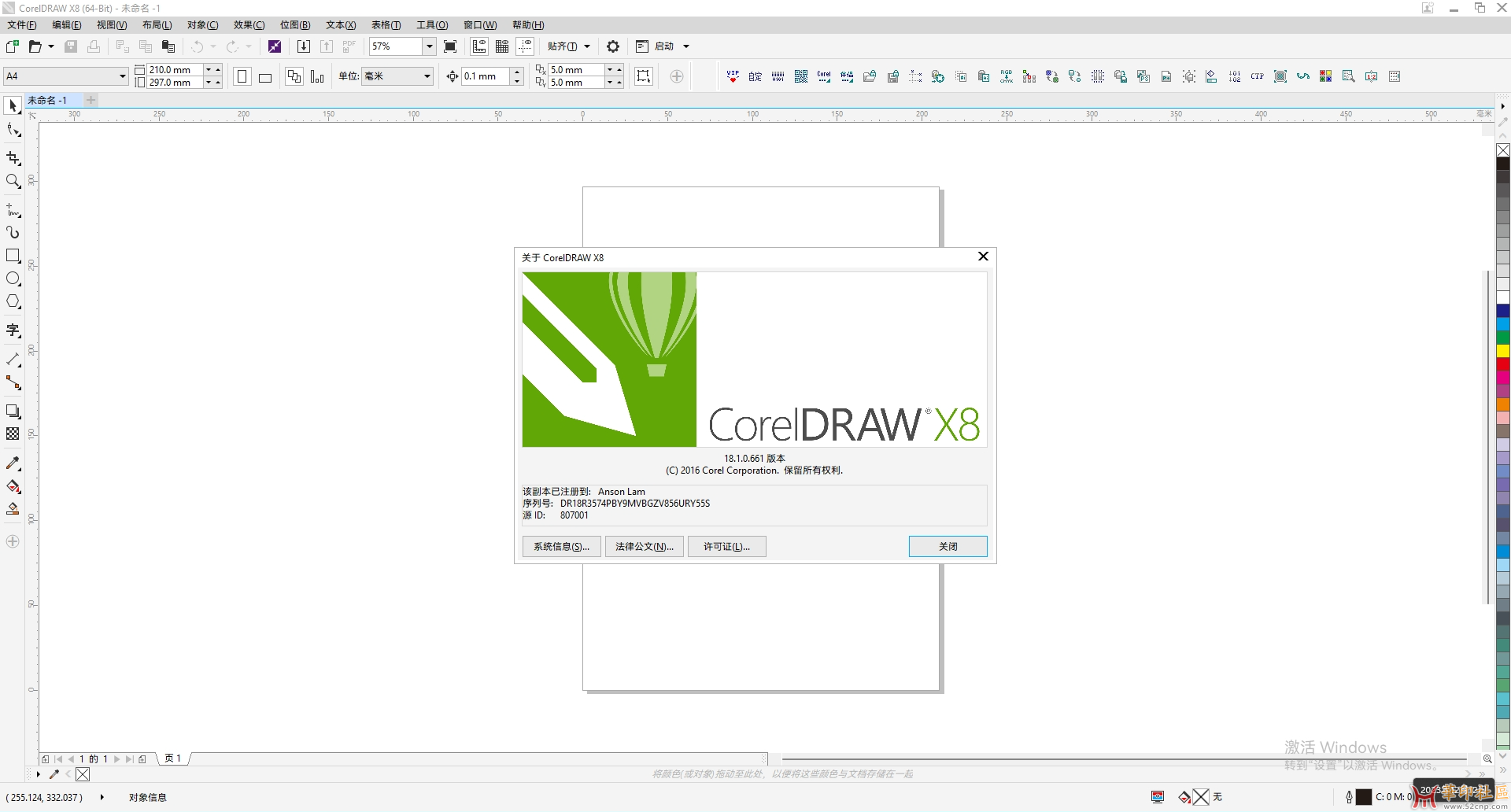The height and width of the screenshot is (812, 1511).
Task: Toggle Show rulers button
Action: coord(479,46)
